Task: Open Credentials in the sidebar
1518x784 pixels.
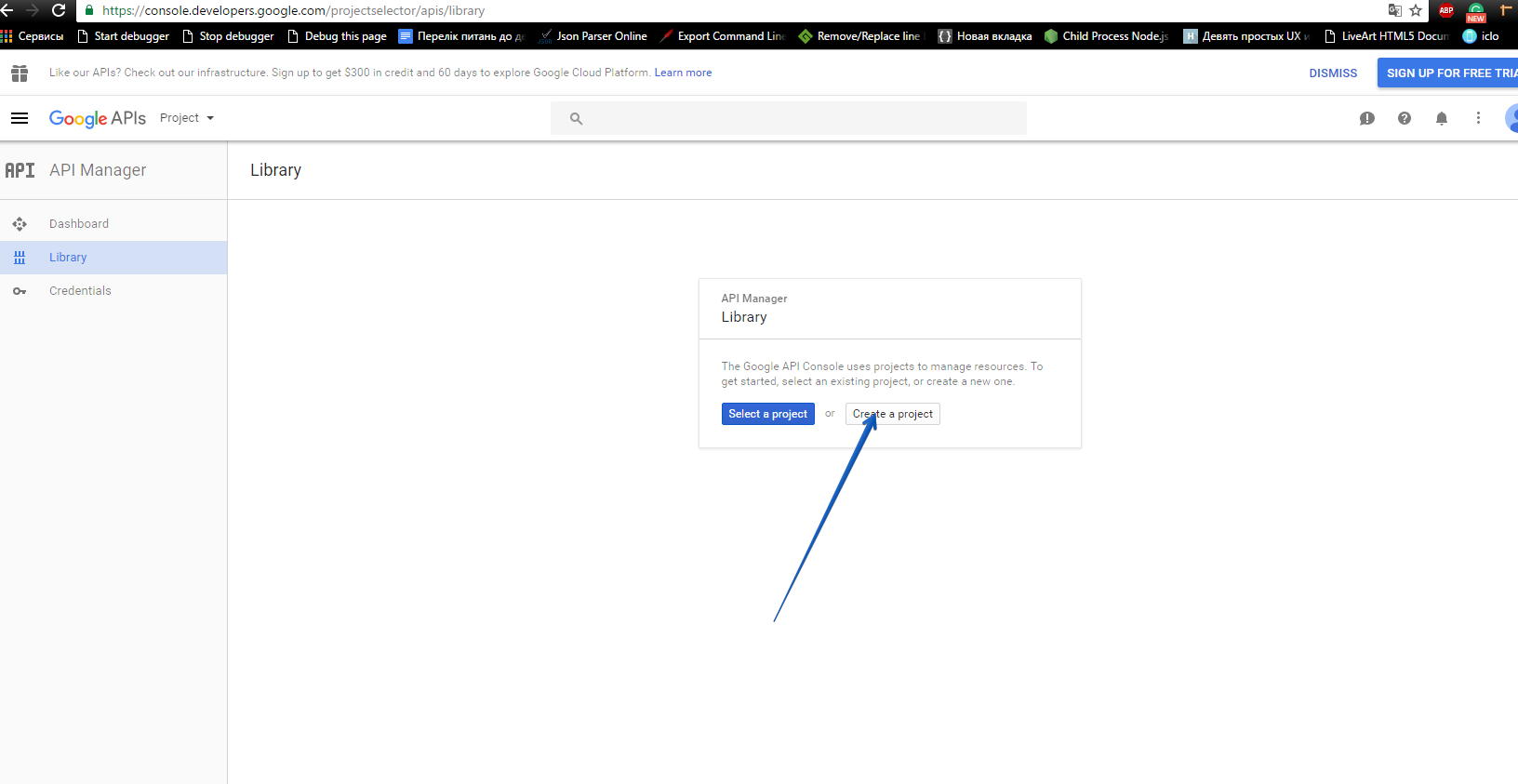Action: pos(80,291)
